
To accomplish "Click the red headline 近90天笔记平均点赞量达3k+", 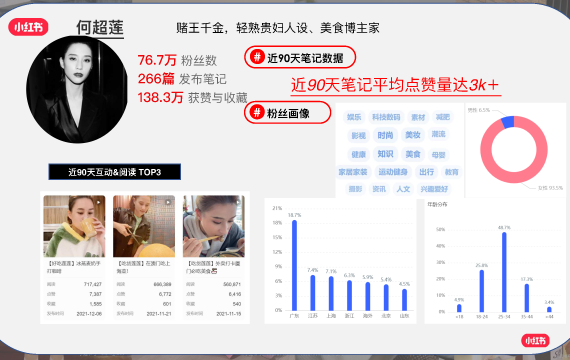I will point(395,85).
